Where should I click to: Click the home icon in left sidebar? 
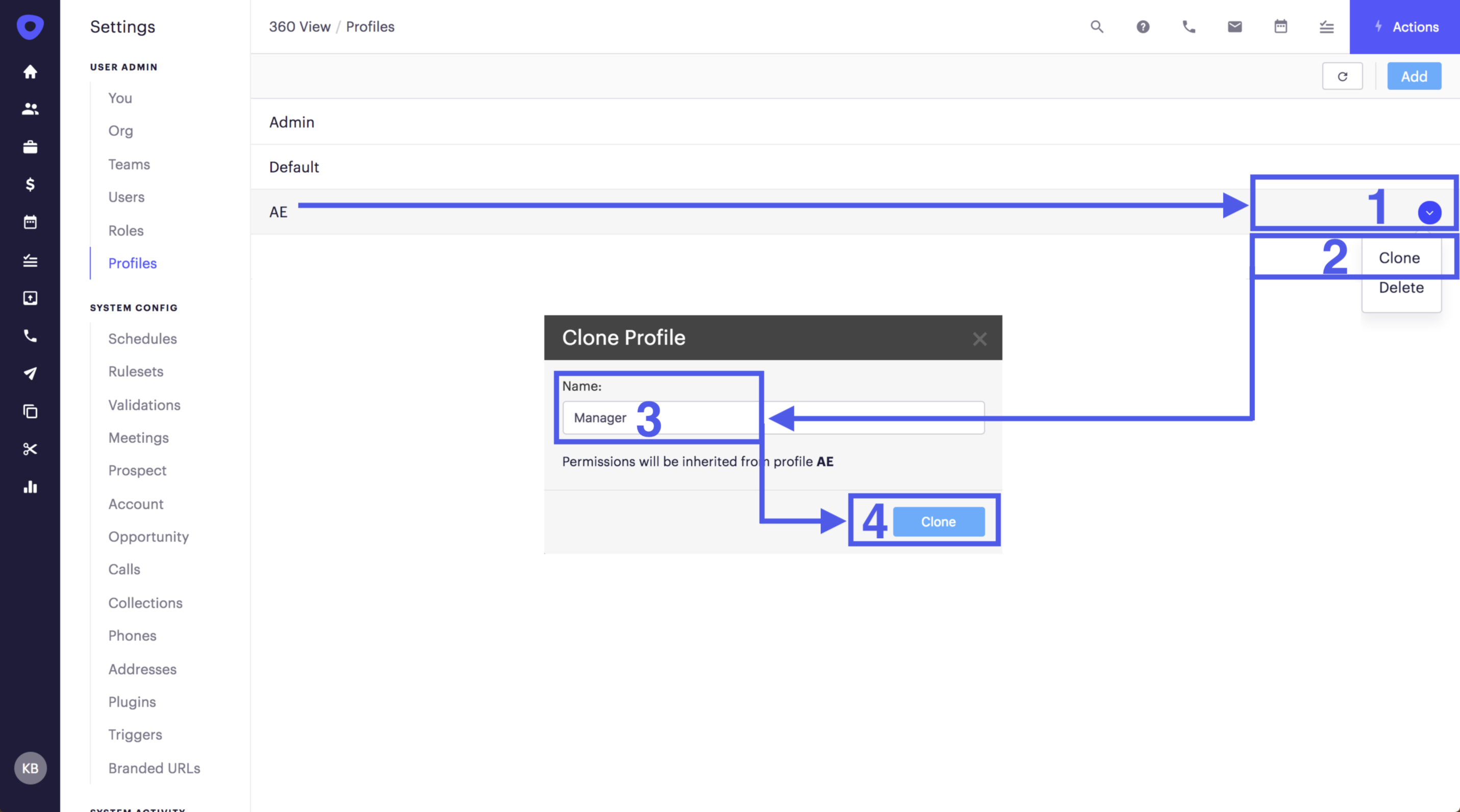tap(30, 71)
